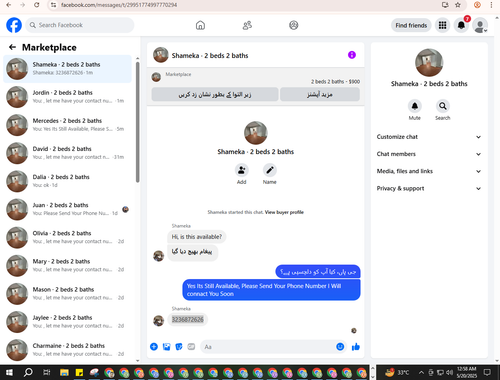Screen dimensions: 500x380
Task: Open Windows taskbar search
Action: tap(28, 372)
